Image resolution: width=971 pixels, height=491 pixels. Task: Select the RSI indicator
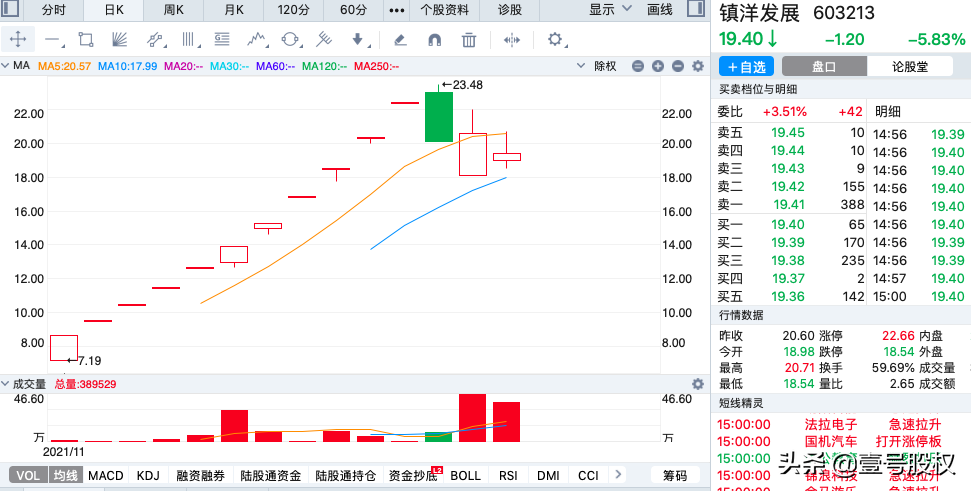pyautogui.click(x=508, y=476)
